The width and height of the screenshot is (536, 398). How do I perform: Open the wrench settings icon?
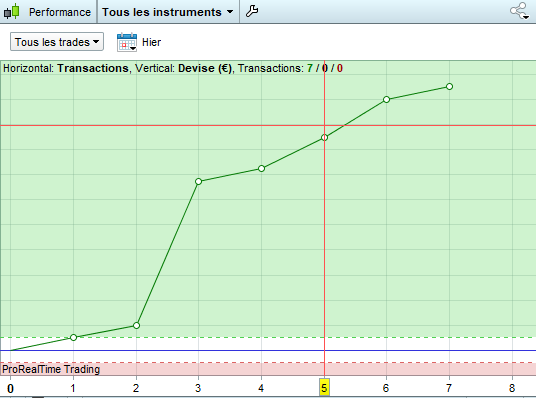click(252, 12)
